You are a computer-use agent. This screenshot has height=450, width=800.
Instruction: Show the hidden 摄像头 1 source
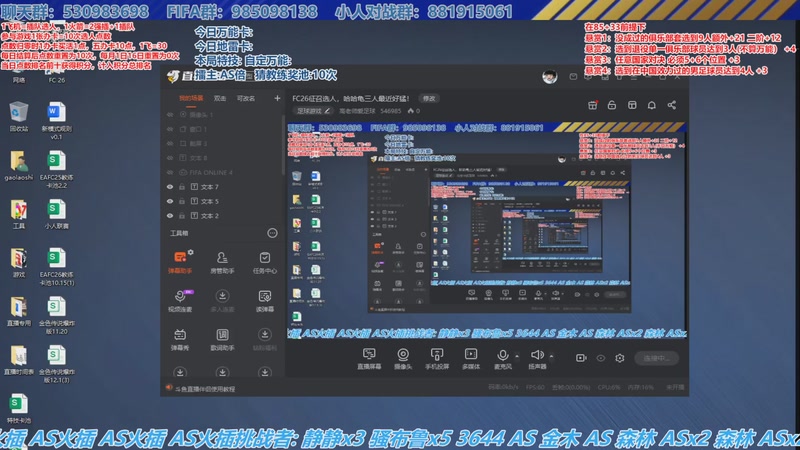pyautogui.click(x=170, y=115)
